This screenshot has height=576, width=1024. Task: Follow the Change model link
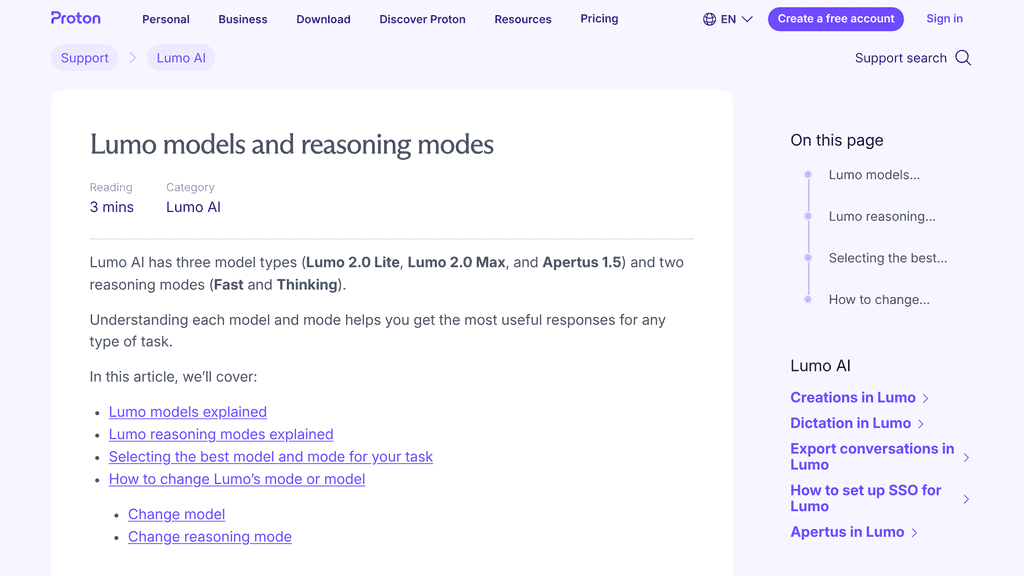(176, 514)
